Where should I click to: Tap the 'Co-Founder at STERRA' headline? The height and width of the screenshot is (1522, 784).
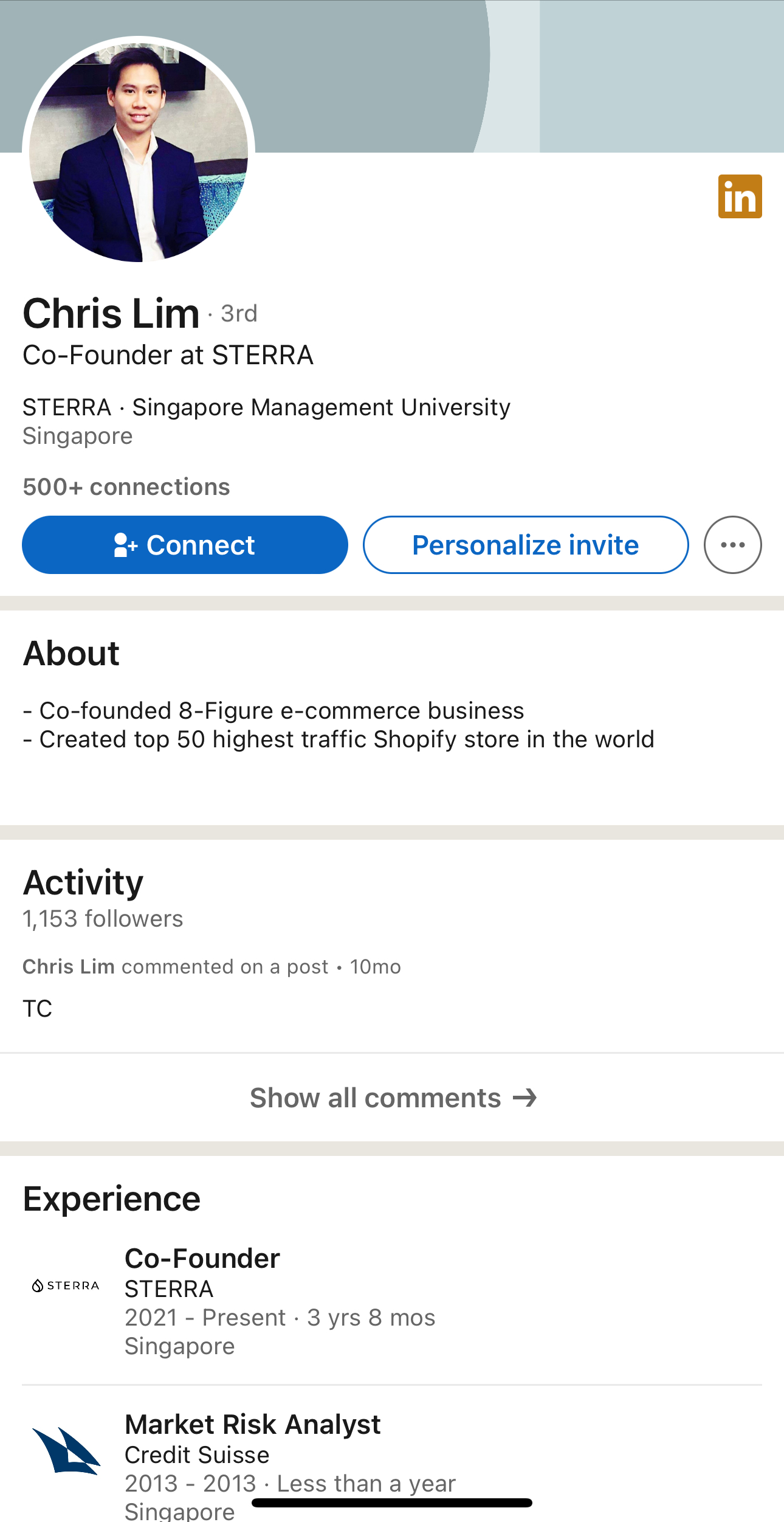coord(168,356)
